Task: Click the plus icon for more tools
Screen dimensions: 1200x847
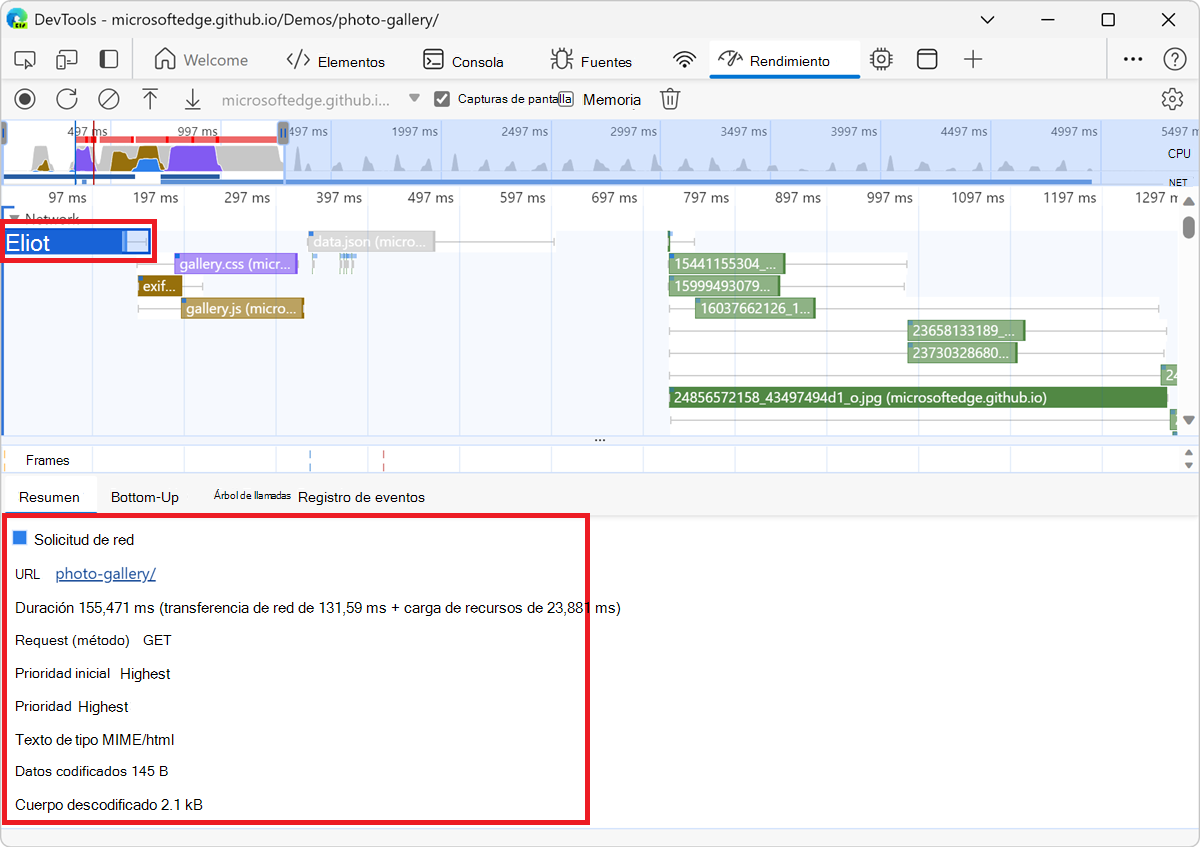Action: coord(973,60)
